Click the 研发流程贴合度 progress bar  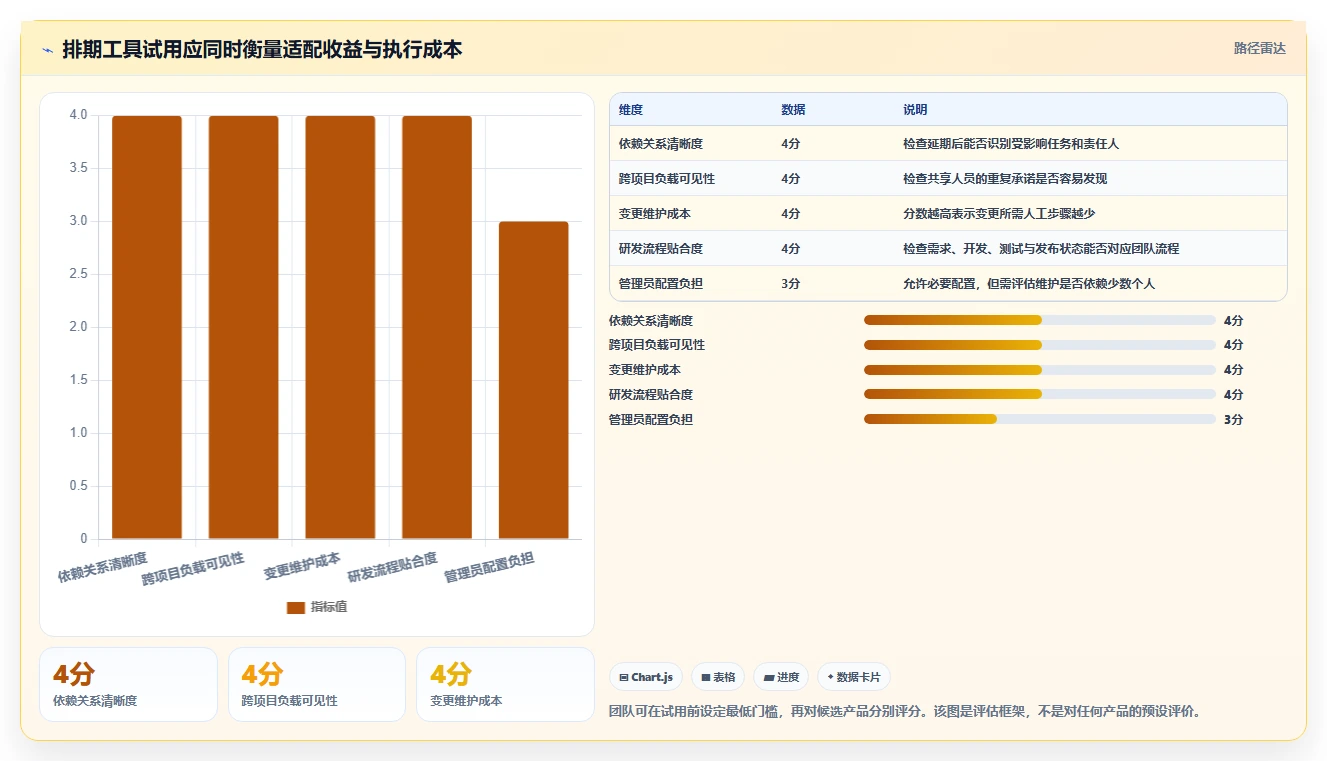tap(1040, 395)
